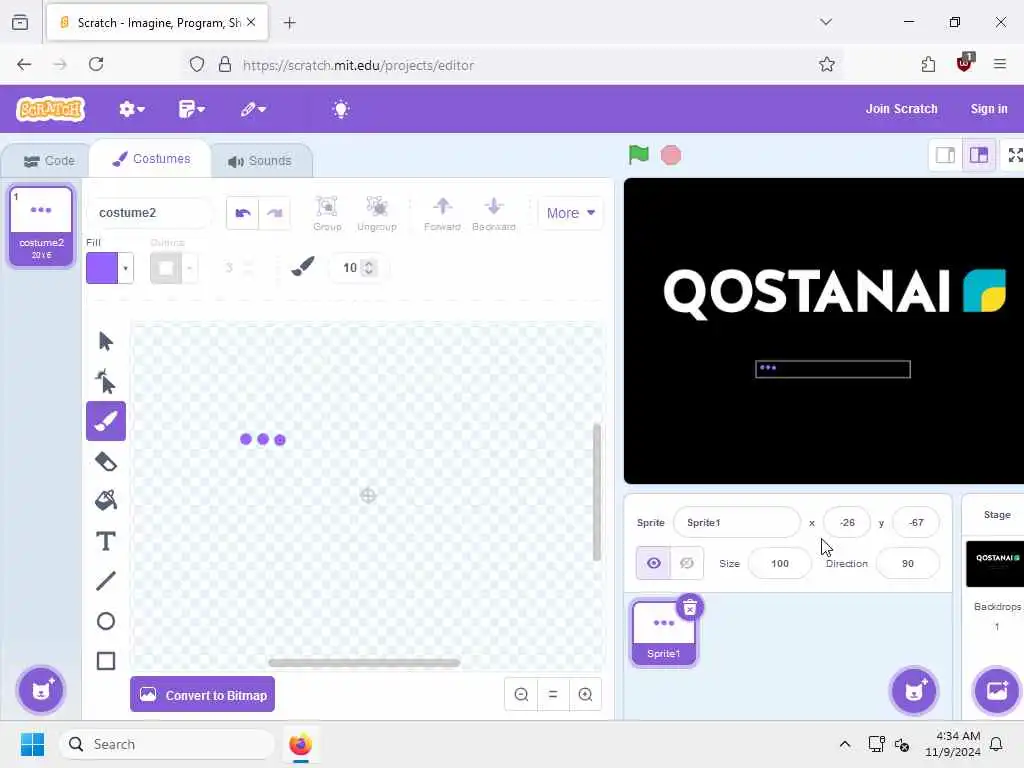The image size is (1024, 768).
Task: Click Choose a Sprite cat button
Action: (914, 690)
